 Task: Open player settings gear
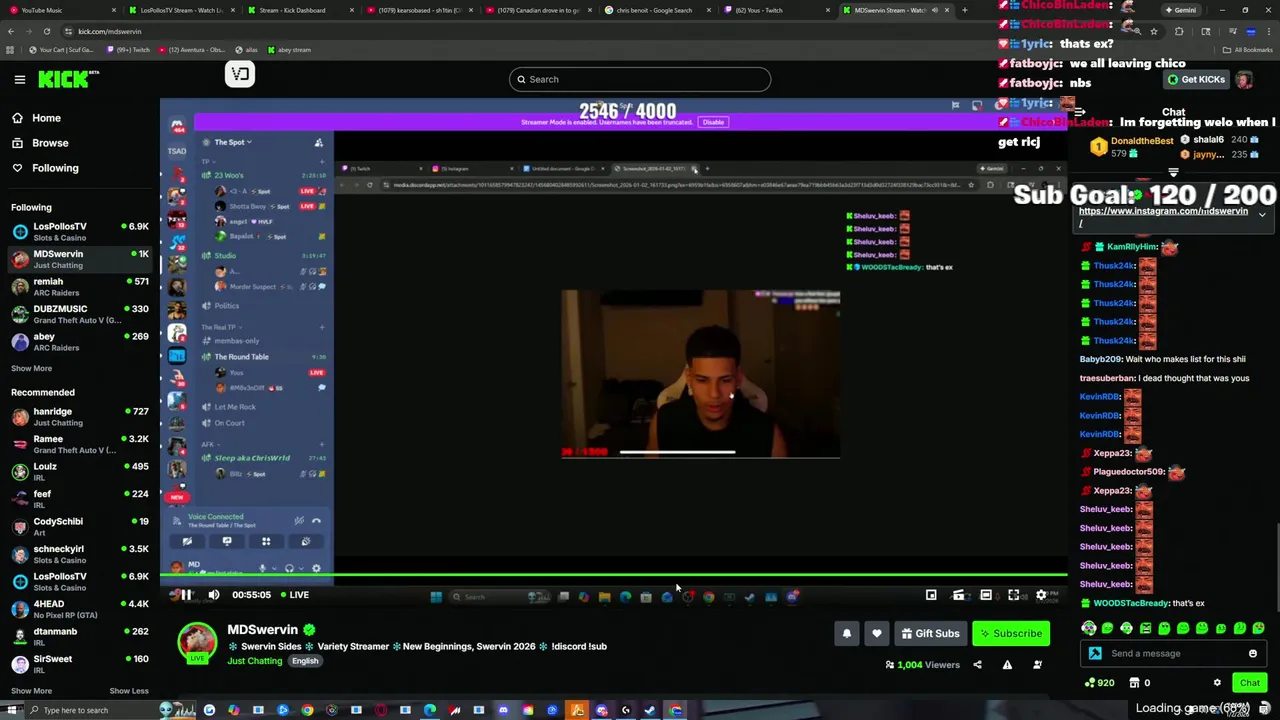pos(1041,595)
